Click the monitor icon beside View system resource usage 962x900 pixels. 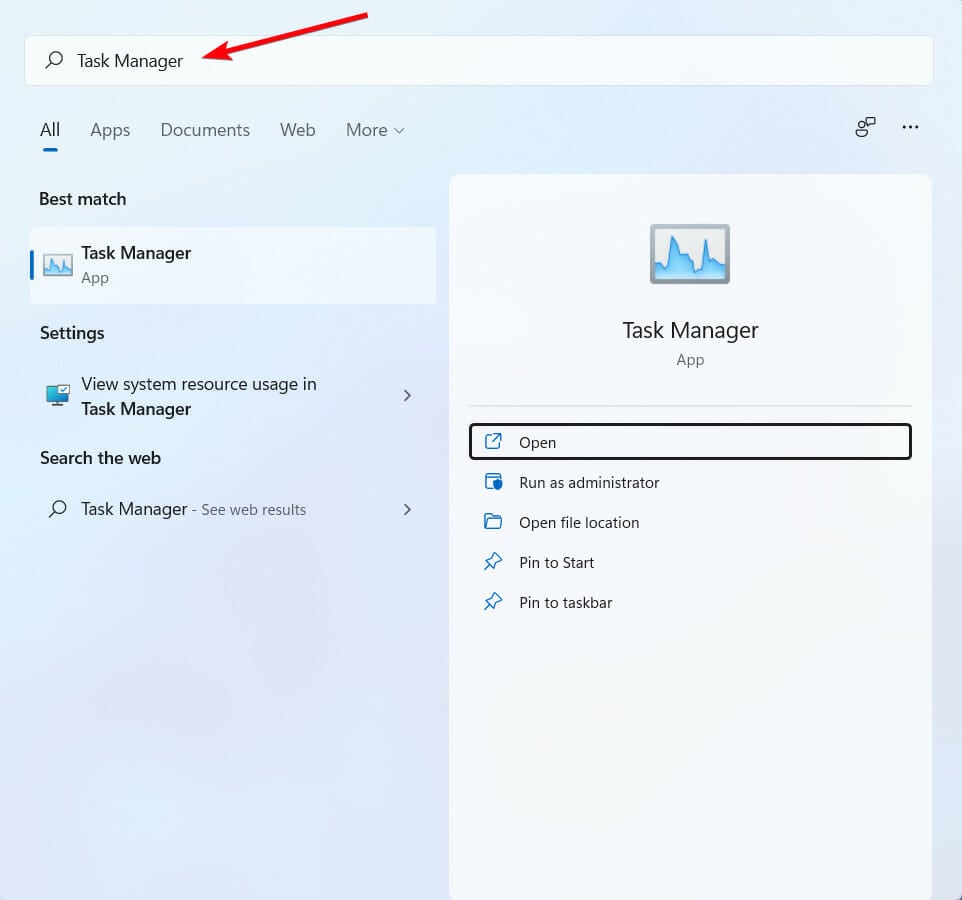[58, 394]
